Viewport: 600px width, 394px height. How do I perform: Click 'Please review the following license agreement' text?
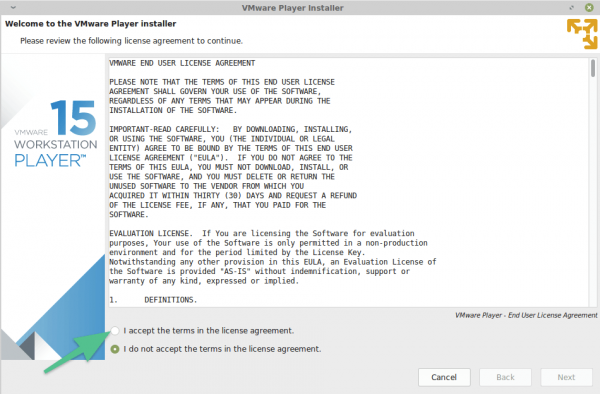click(x=131, y=41)
